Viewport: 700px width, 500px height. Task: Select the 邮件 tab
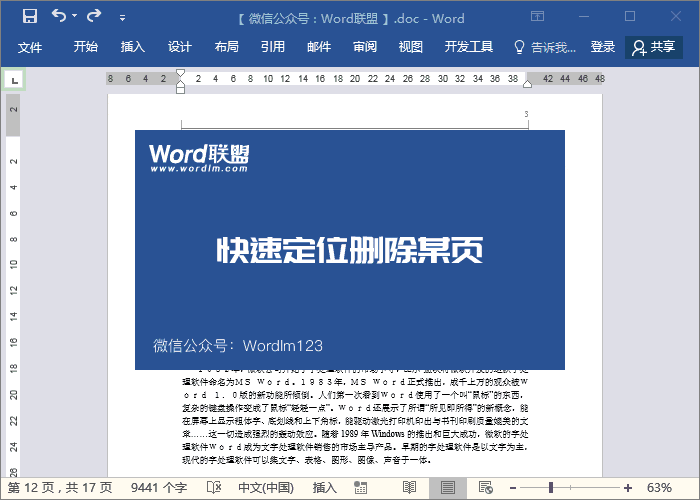pos(319,47)
